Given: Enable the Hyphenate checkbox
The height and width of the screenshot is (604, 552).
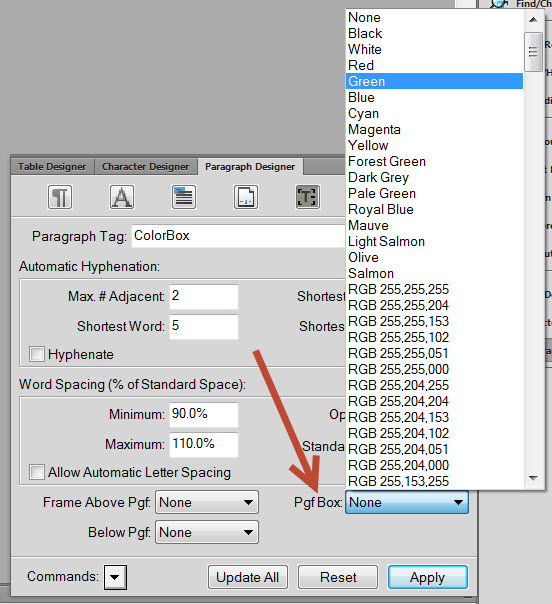Looking at the screenshot, I should coord(37,354).
